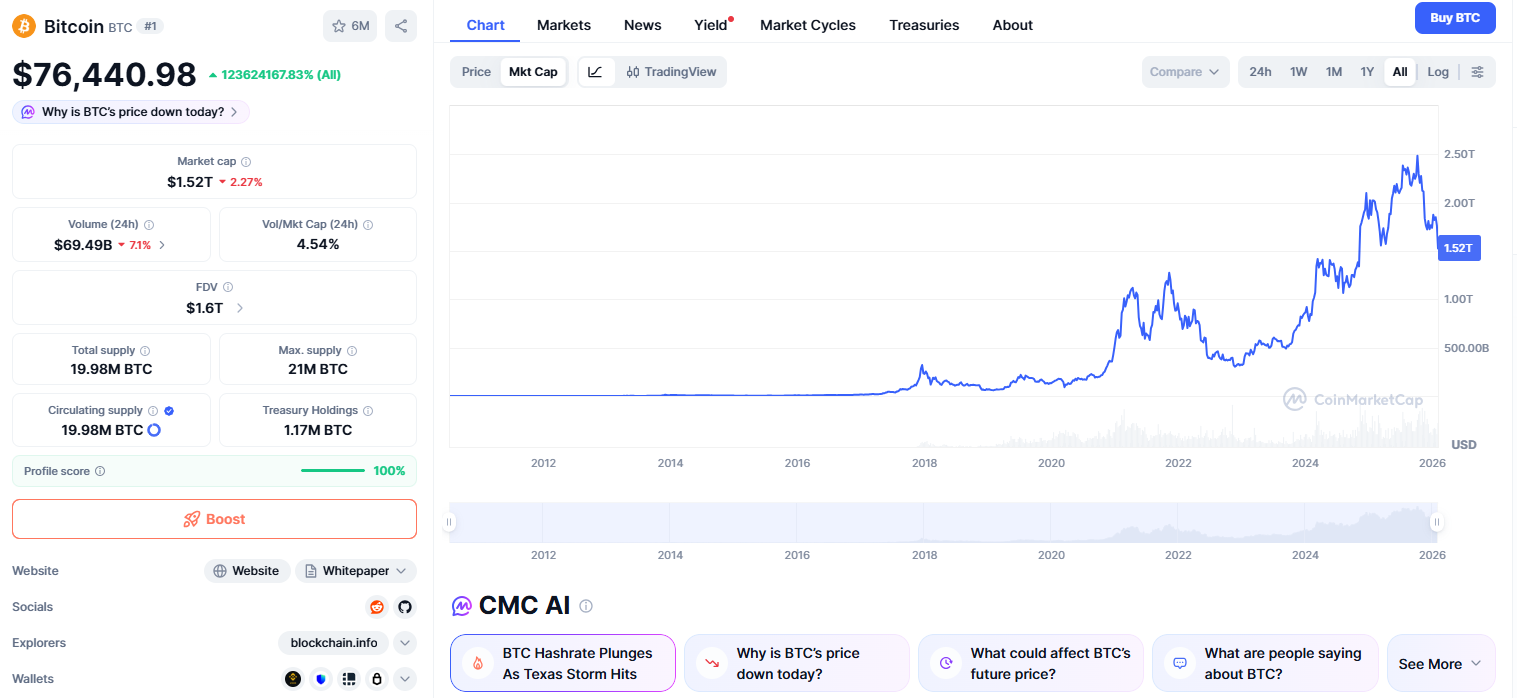Toggle Log scale on chart
Screen dimensions: 1517x698
click(x=1437, y=72)
